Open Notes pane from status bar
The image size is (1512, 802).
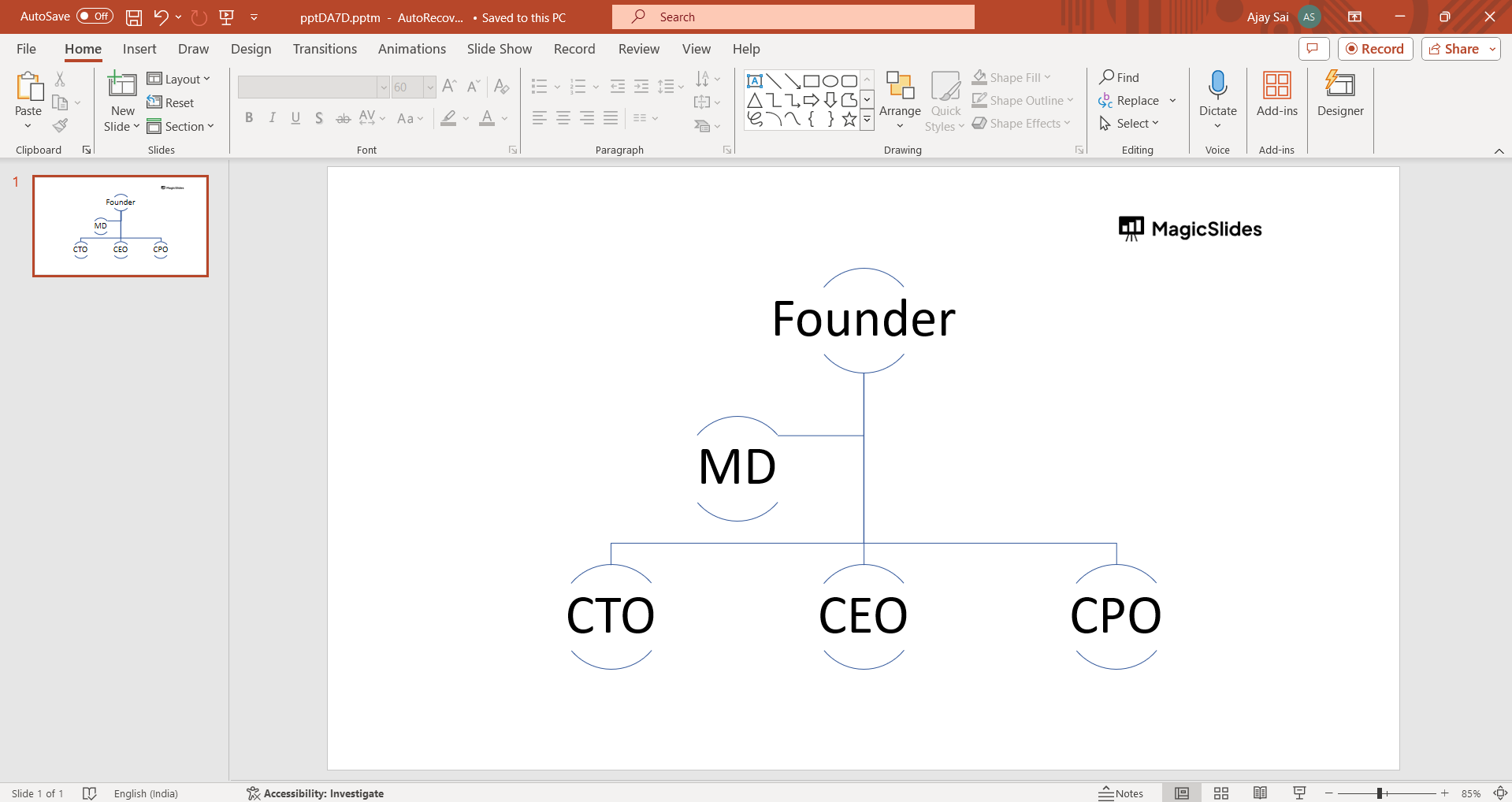tap(1121, 793)
